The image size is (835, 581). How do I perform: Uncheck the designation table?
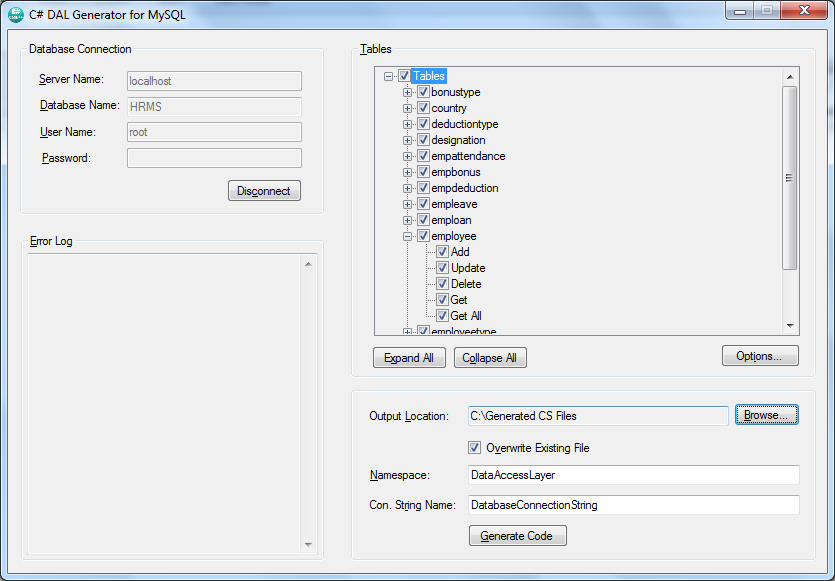pos(423,140)
